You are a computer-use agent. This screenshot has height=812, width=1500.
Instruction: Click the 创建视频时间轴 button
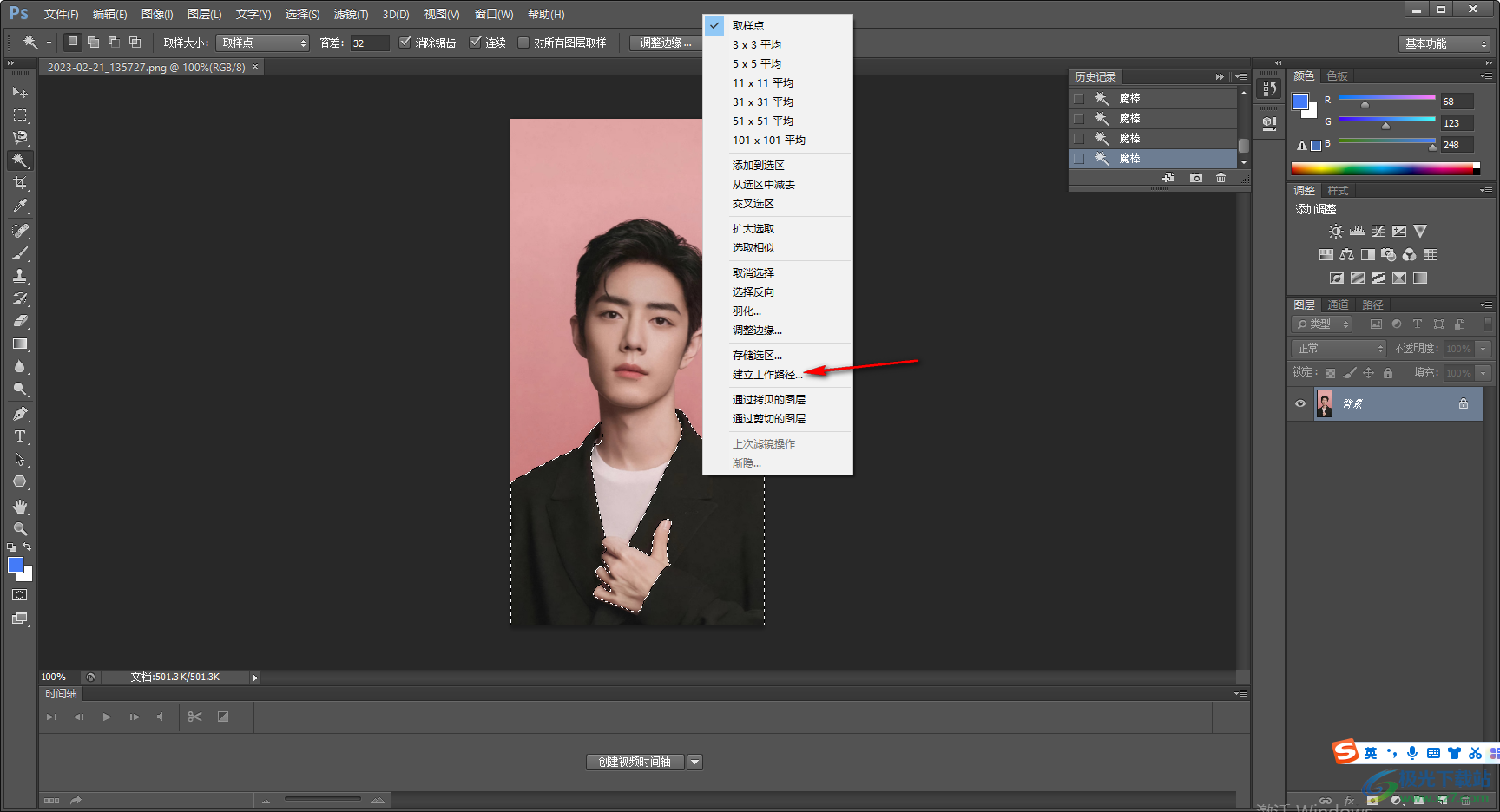(635, 762)
